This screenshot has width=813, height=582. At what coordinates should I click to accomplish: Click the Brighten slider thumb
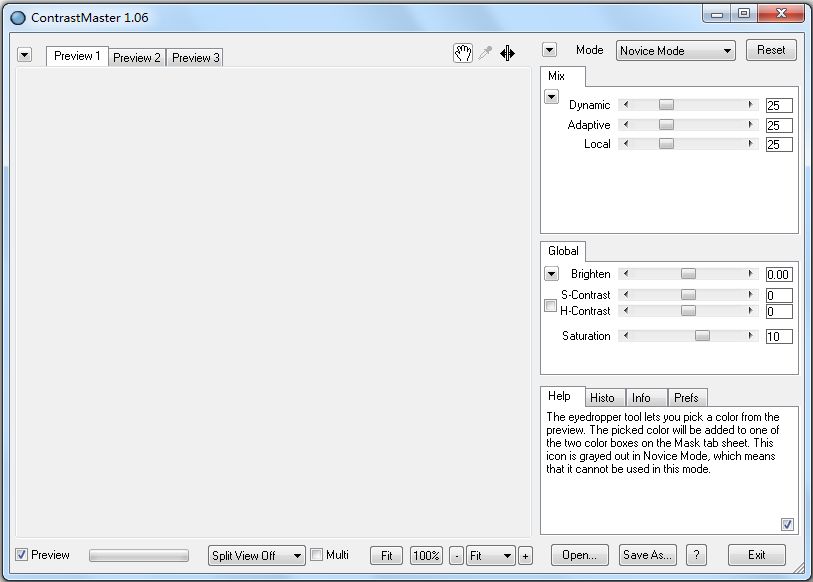pyautogui.click(x=688, y=274)
